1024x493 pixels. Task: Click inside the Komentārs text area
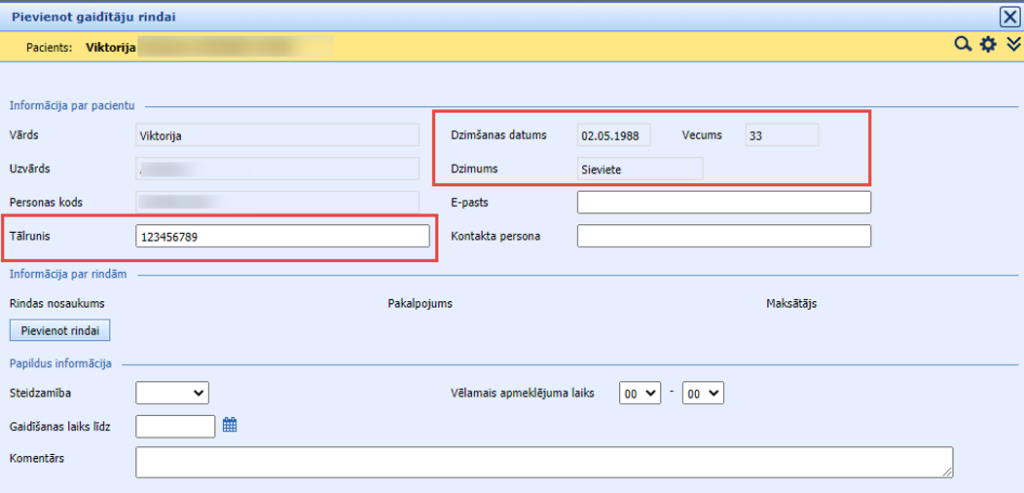point(544,462)
